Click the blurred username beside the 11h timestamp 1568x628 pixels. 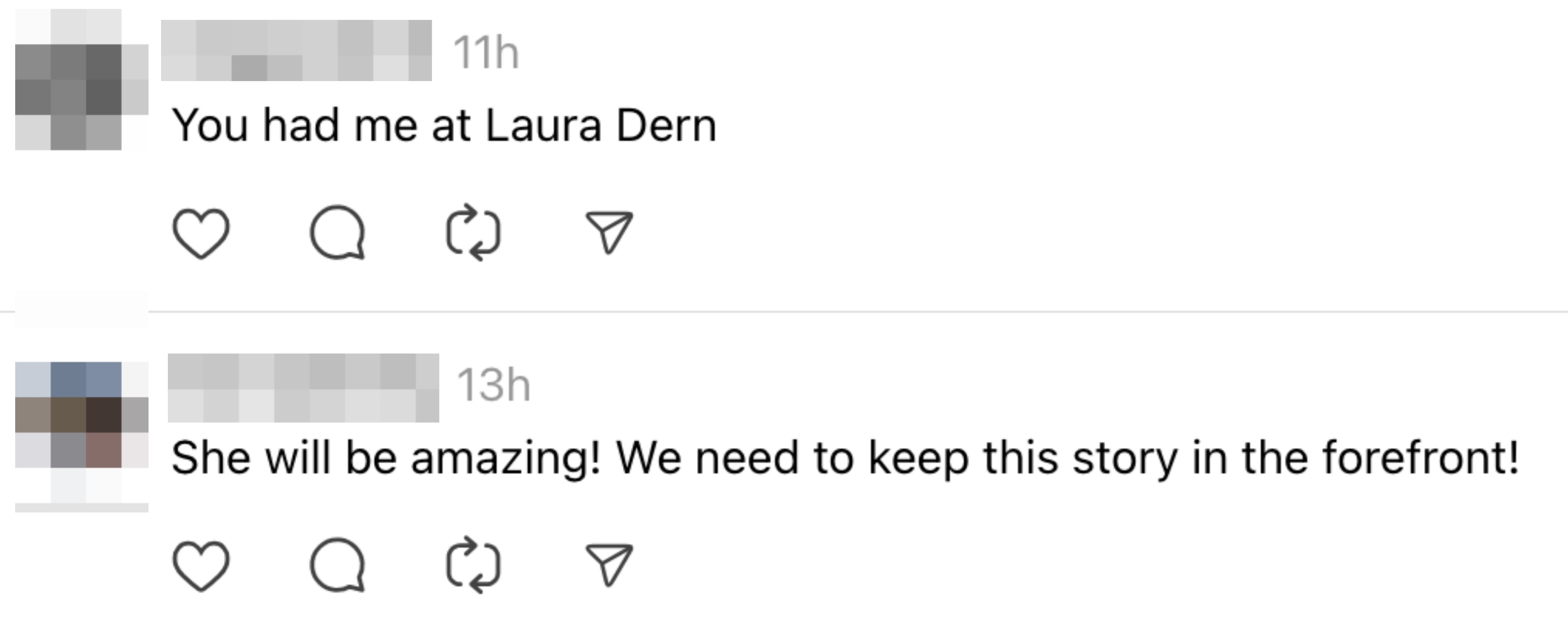296,51
